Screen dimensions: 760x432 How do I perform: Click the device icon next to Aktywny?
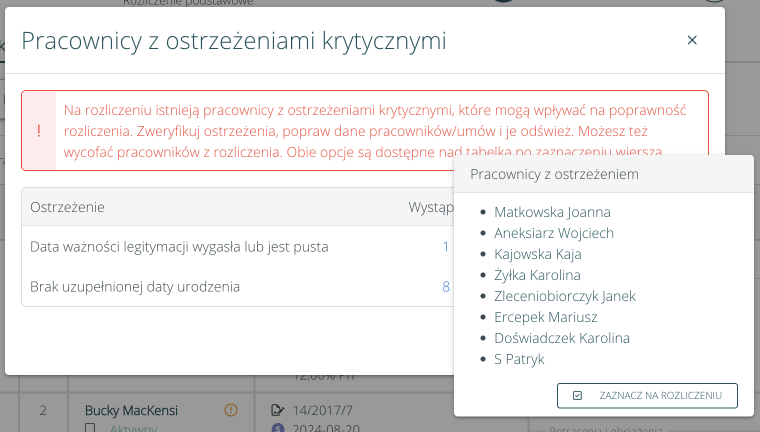[x=91, y=428]
